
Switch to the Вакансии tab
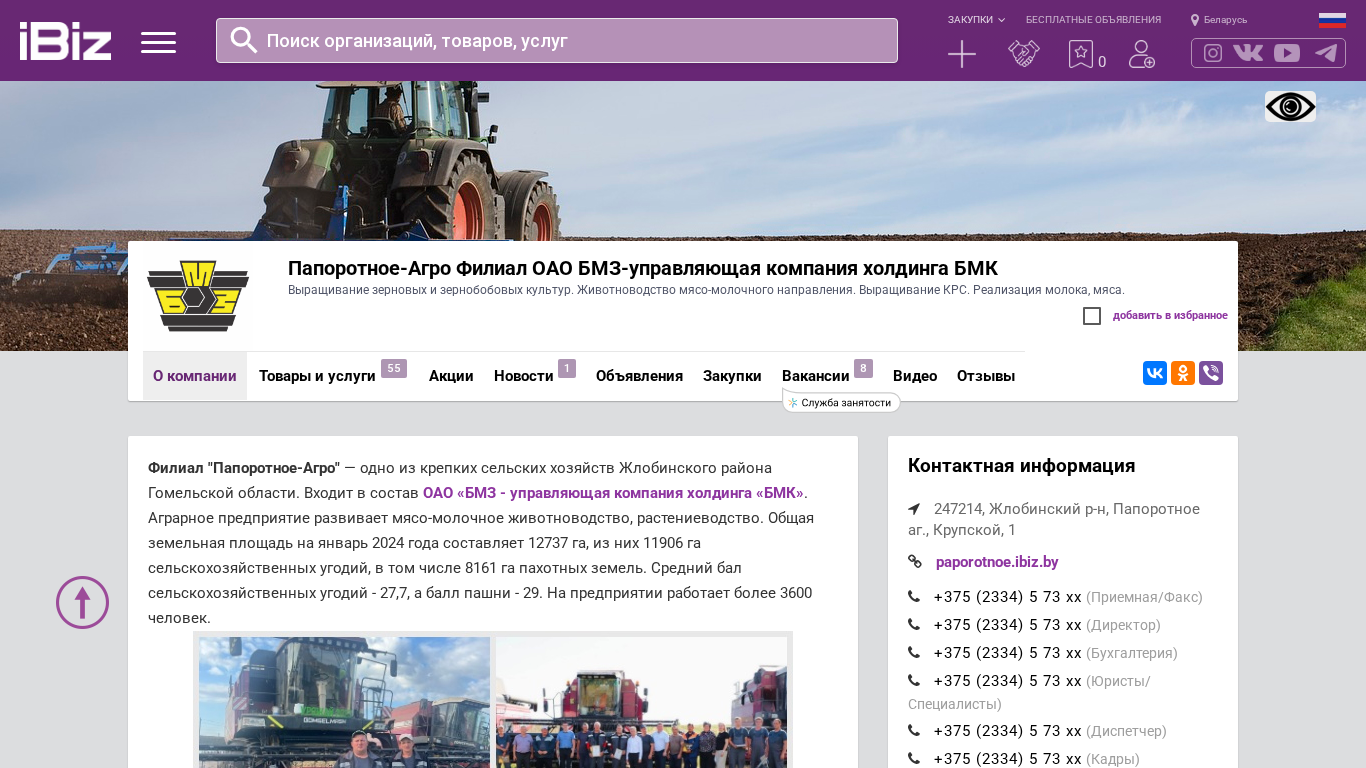[x=815, y=376]
